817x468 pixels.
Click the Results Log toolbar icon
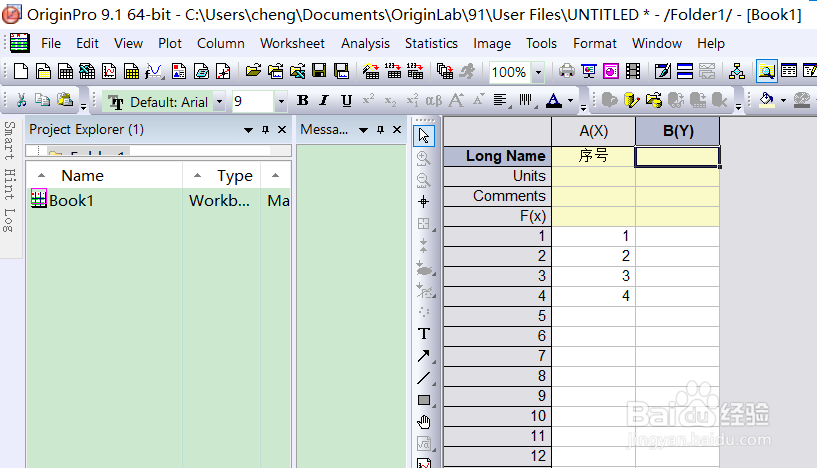(x=789, y=71)
